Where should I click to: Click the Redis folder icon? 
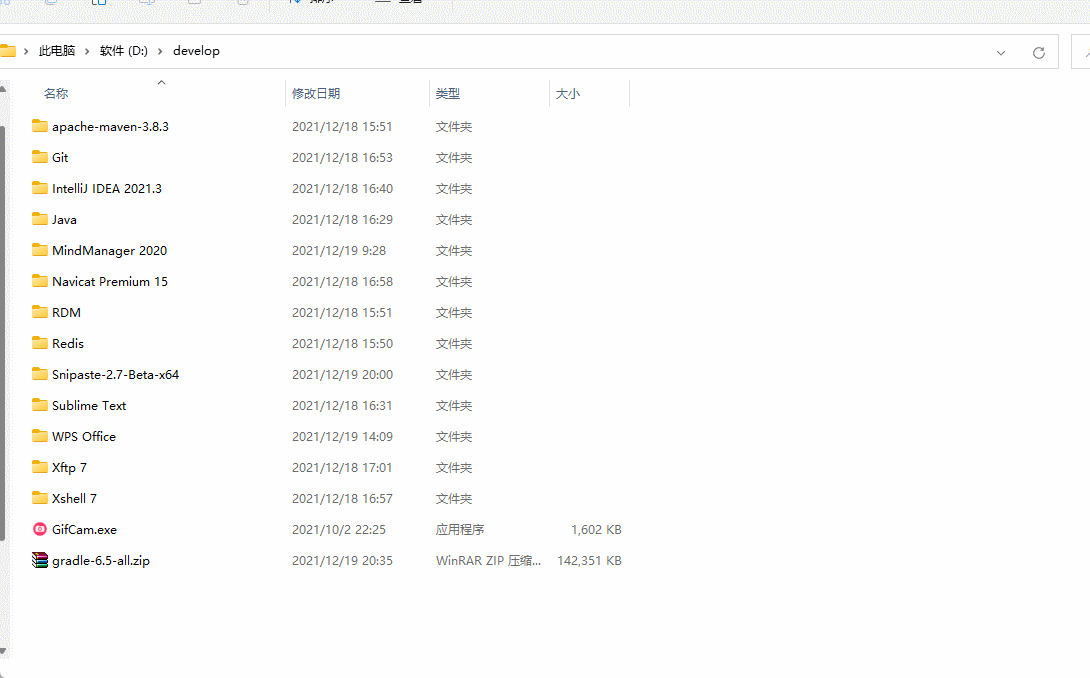[40, 343]
